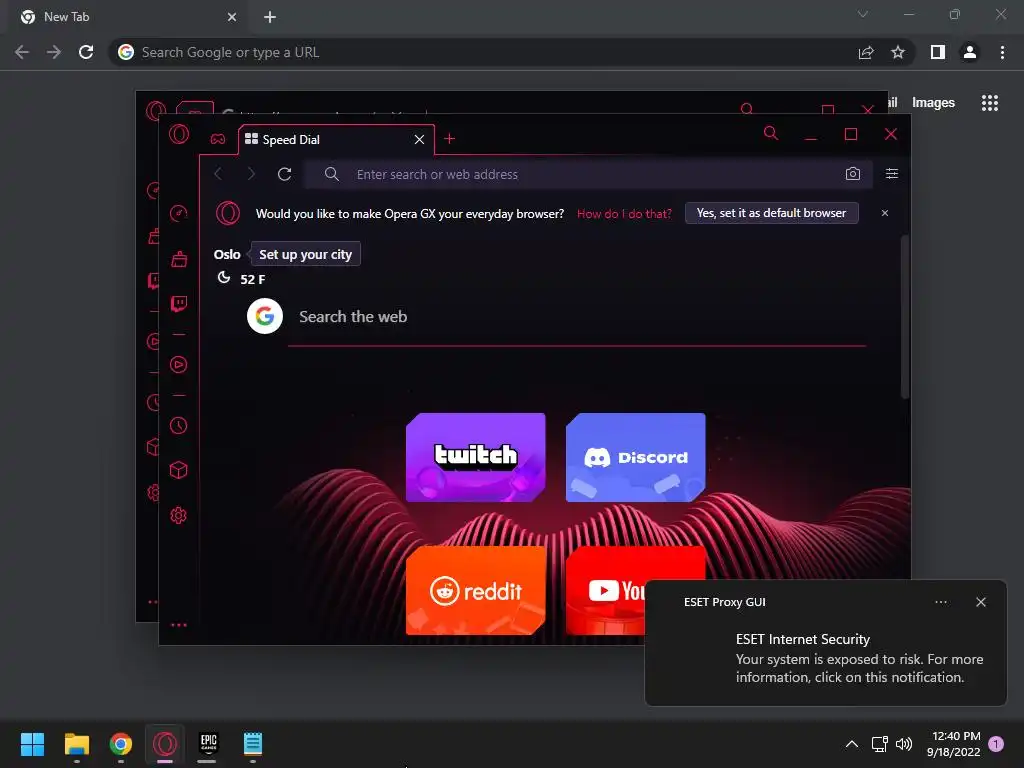Click 'Yes, set it as default browser'

point(771,213)
